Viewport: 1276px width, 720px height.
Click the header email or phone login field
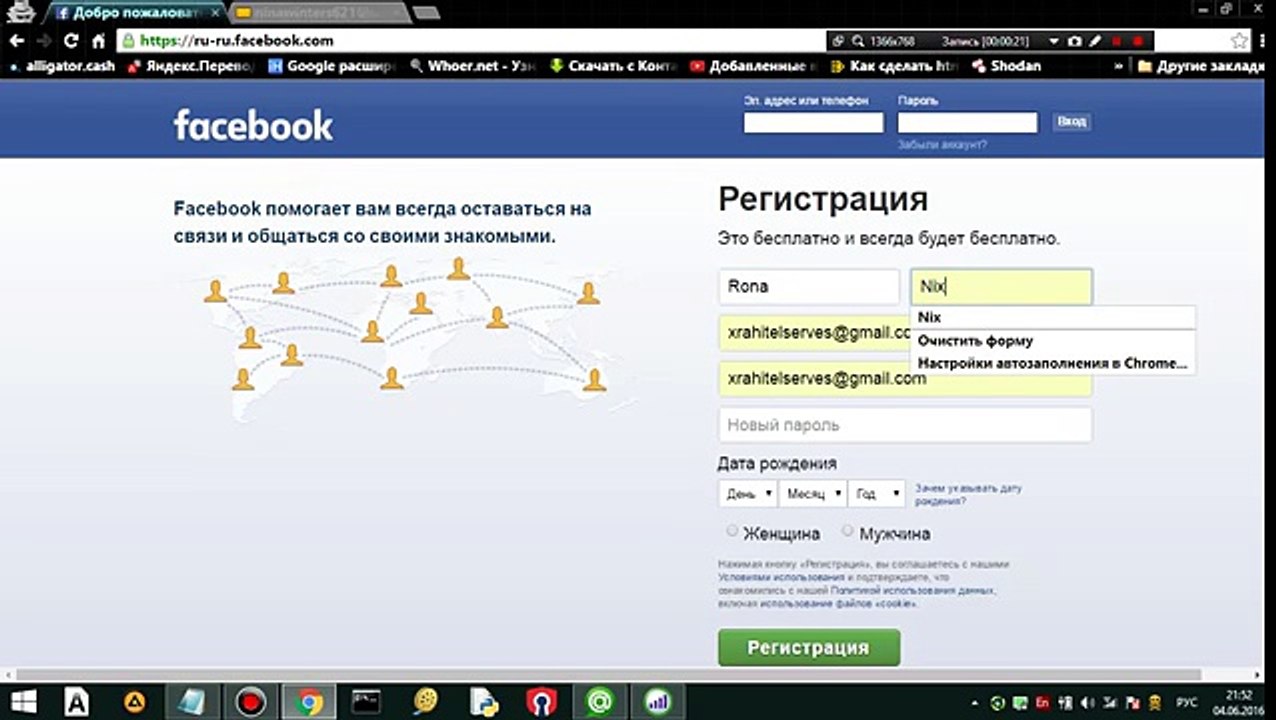pos(813,123)
